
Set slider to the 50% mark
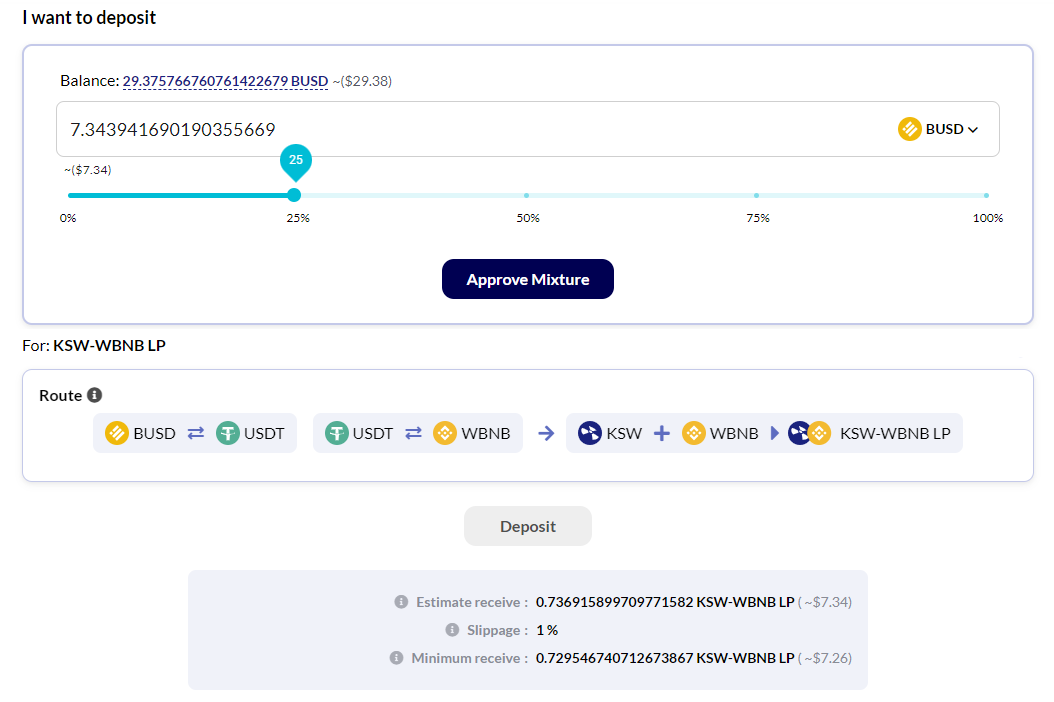pyautogui.click(x=526, y=195)
